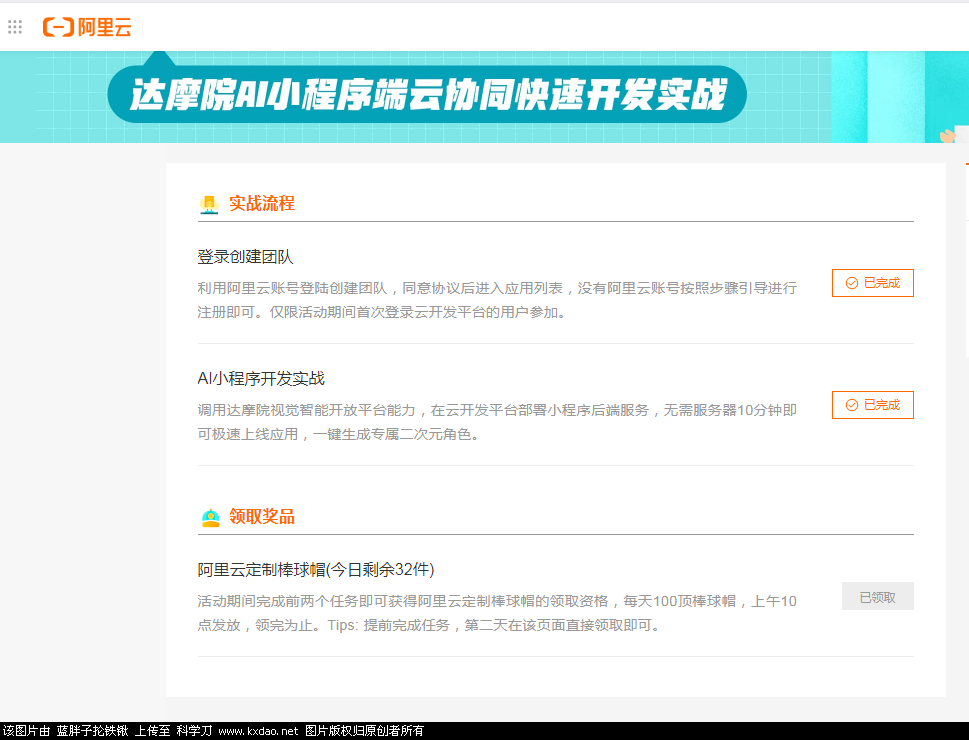Click the checkmark icon in AI小程序开发实战 已完成
The width and height of the screenshot is (969, 740).
(x=852, y=405)
